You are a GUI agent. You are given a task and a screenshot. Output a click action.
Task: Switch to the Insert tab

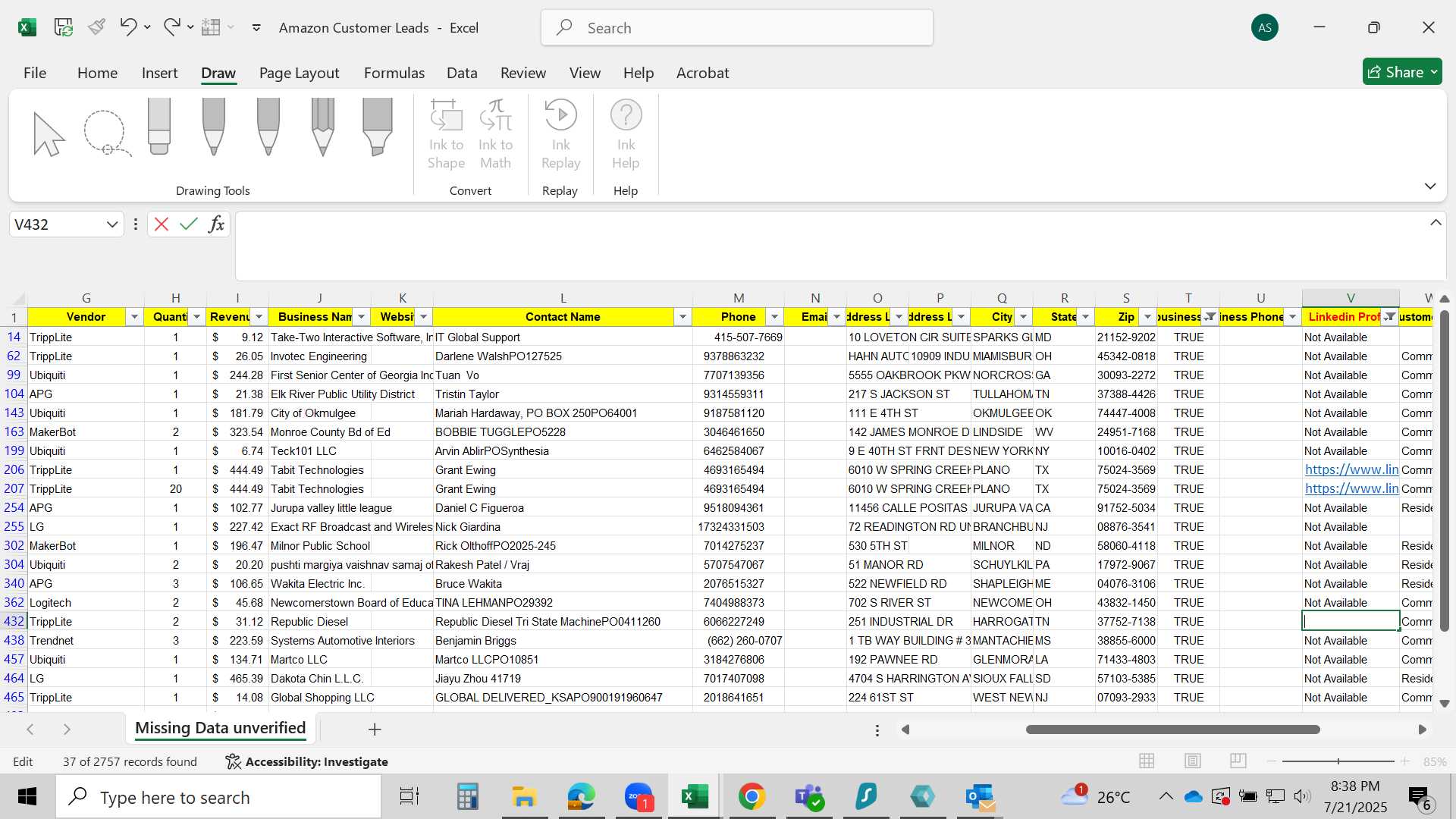click(159, 73)
